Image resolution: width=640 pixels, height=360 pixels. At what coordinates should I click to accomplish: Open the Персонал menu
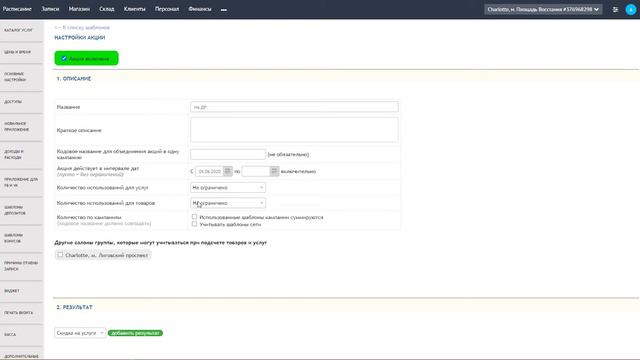[x=167, y=9]
